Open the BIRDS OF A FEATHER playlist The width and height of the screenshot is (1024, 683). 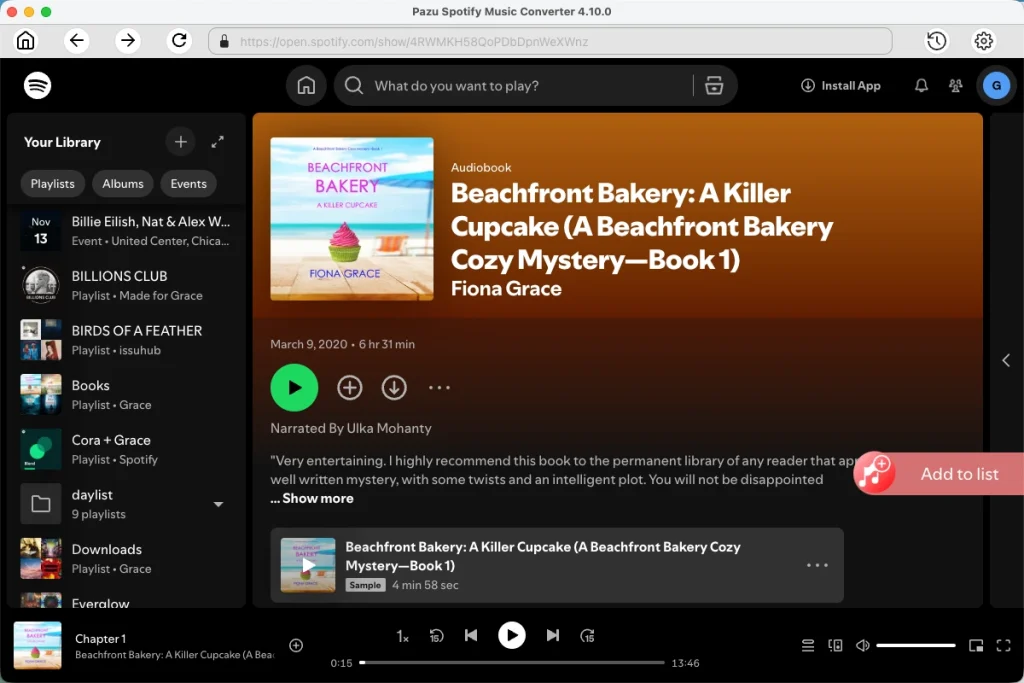click(x=126, y=340)
